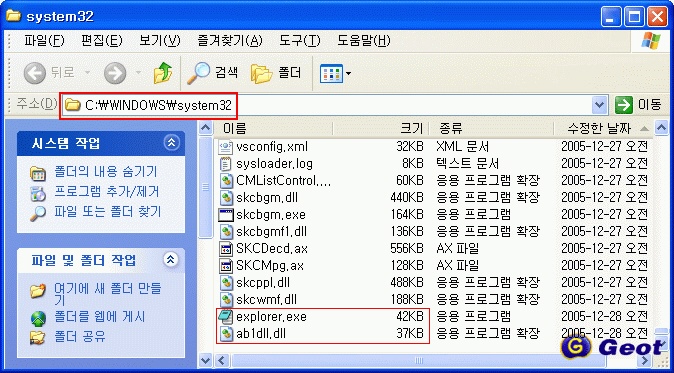Click the skcbgm.dll file icon
674x373 pixels.
tap(226, 198)
